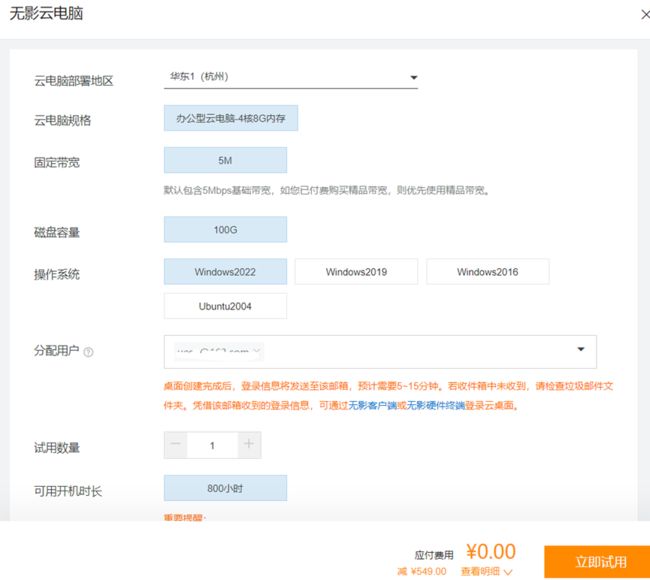Choose Windows2022 operating system
The image size is (650, 580).
(225, 272)
